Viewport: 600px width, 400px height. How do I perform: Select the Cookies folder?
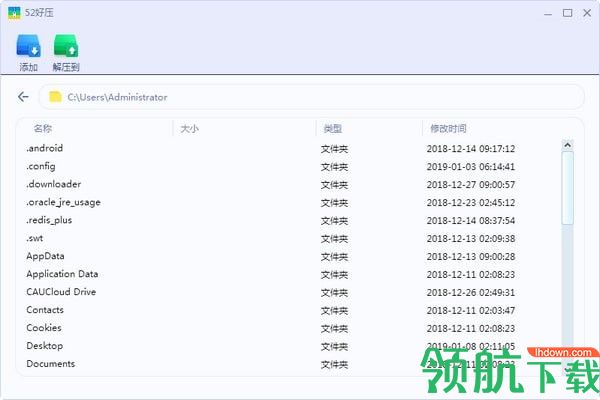[x=44, y=328]
